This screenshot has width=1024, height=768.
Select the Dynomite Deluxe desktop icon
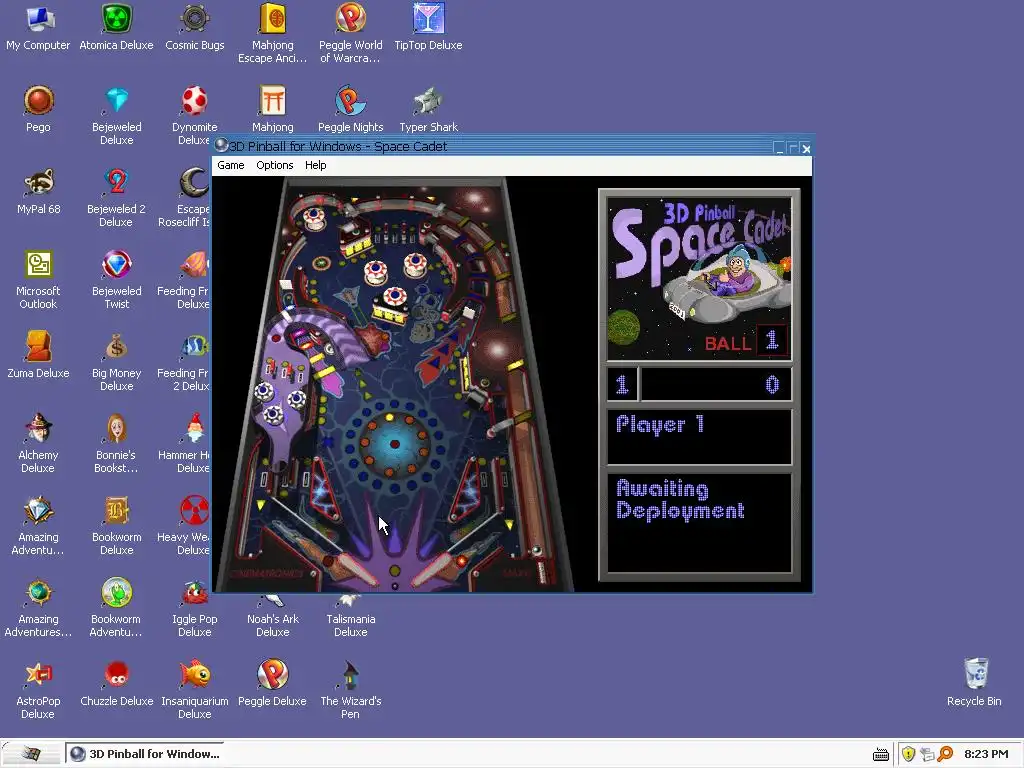(194, 116)
